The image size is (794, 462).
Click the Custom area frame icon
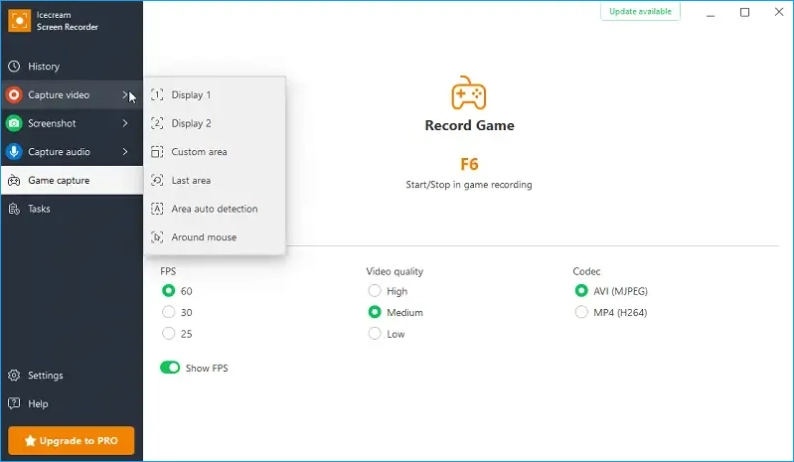coord(157,152)
